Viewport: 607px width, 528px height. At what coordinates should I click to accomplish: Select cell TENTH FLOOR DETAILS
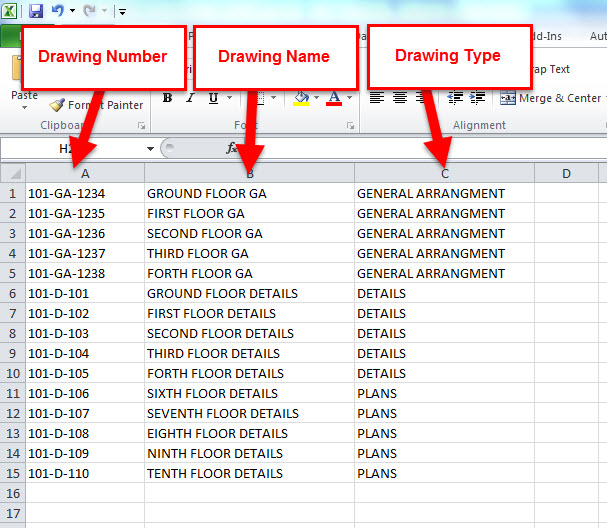pos(250,473)
